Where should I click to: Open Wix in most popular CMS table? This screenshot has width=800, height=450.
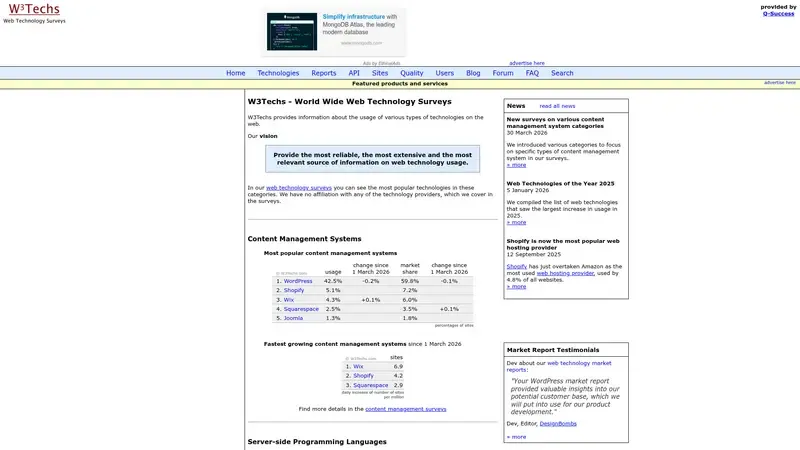[x=289, y=300]
